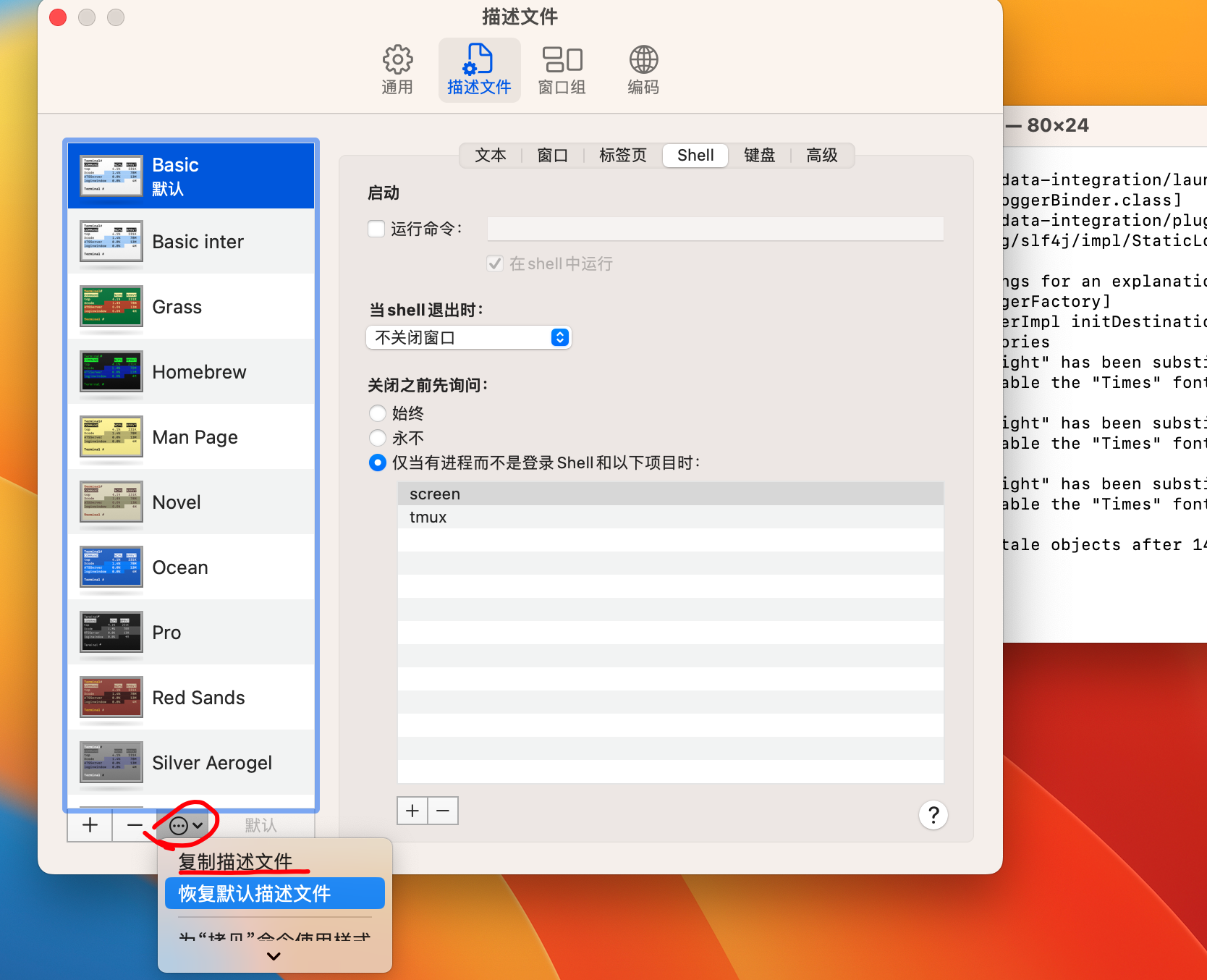Viewport: 1207px width, 980px height.
Task: Switch to the 键盘 tab
Action: click(x=759, y=155)
